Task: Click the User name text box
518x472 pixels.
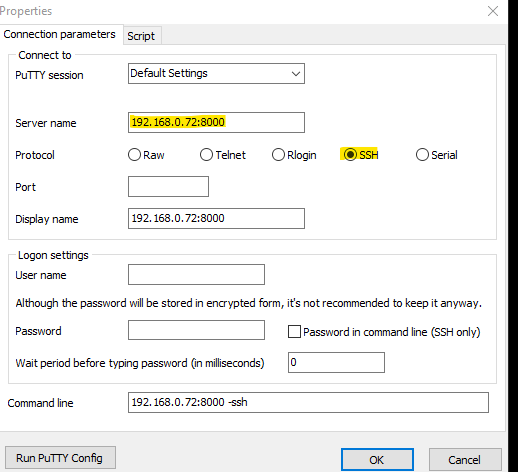Action: 196,274
